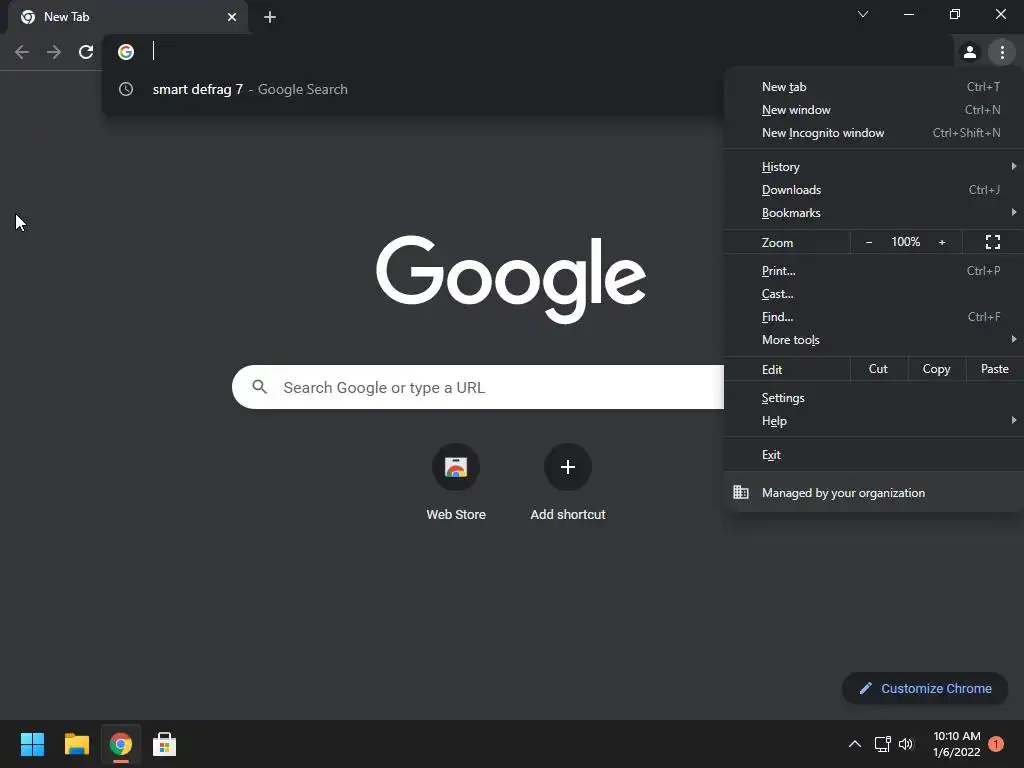Select the smart defrag 7 suggestion
This screenshot has width=1024, height=768.
pyautogui.click(x=413, y=89)
